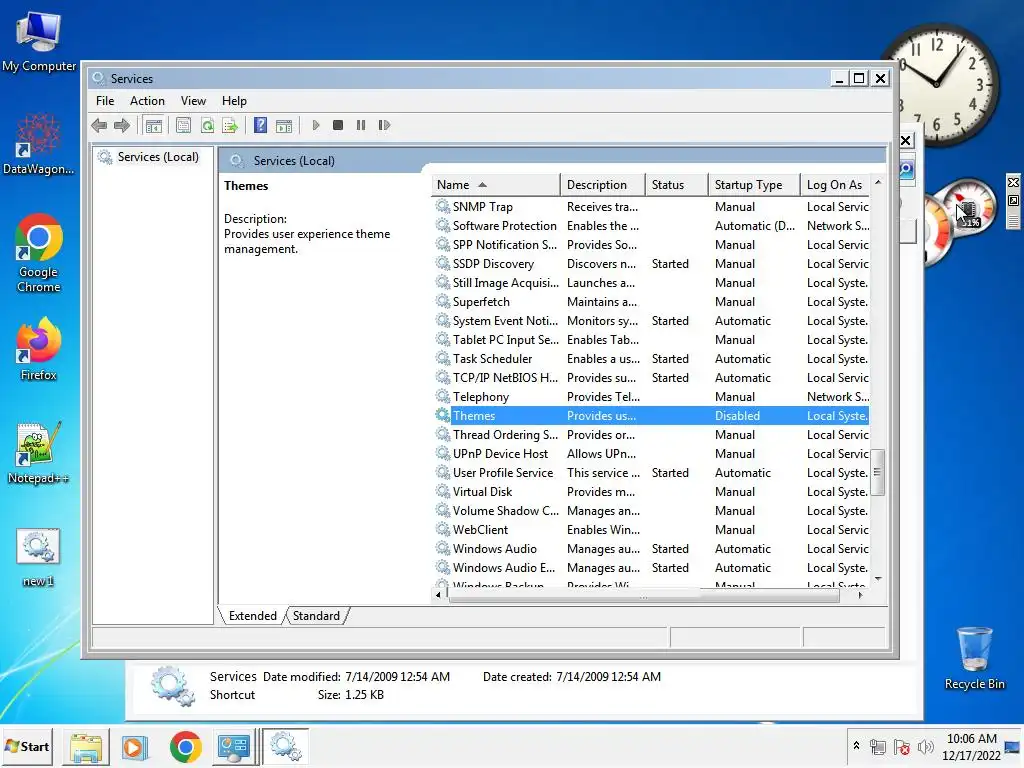Image resolution: width=1024 pixels, height=768 pixels.
Task: Click the Export List toolbar icon
Action: tap(230, 125)
